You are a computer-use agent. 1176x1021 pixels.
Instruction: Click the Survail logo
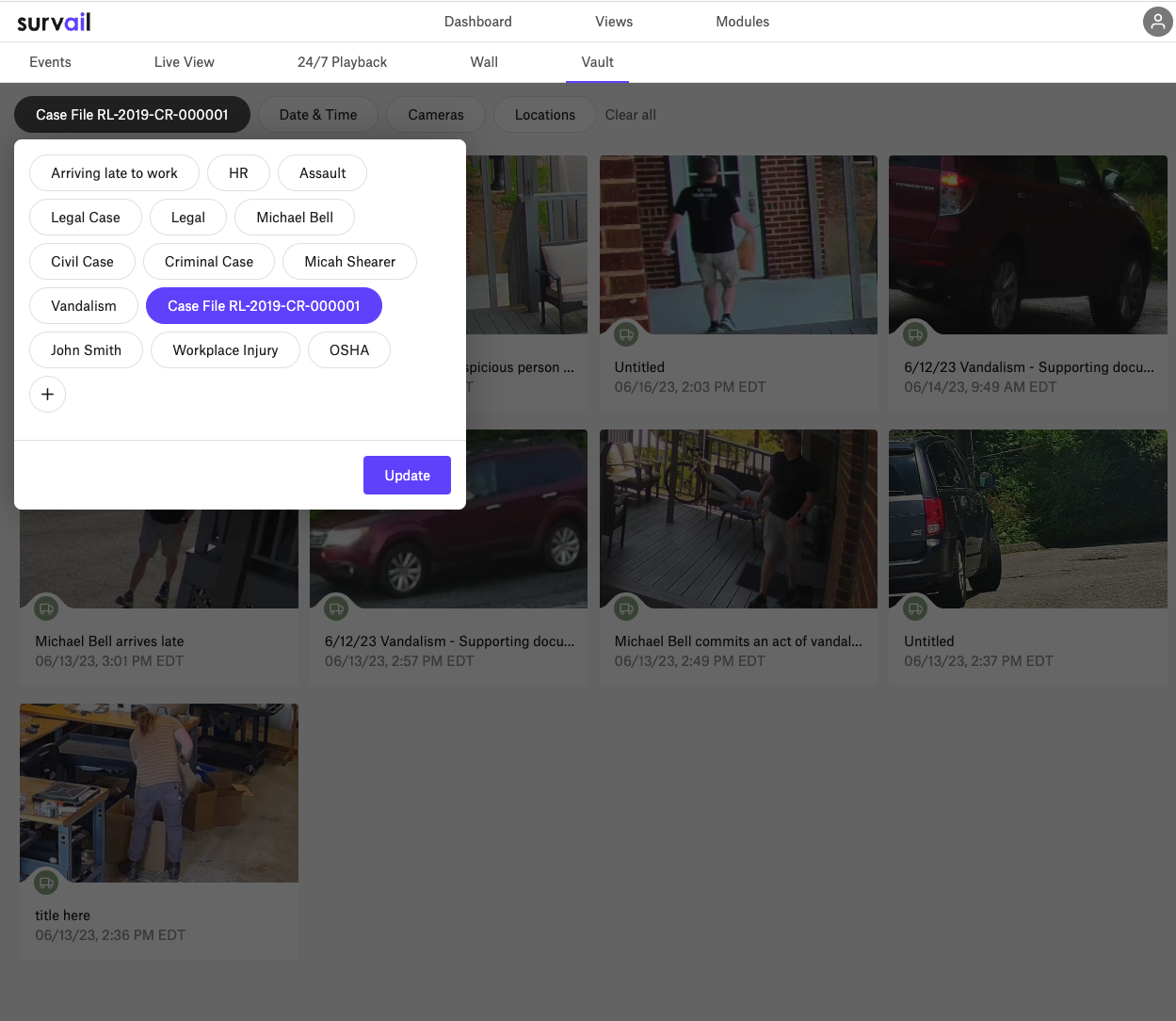[x=54, y=21]
